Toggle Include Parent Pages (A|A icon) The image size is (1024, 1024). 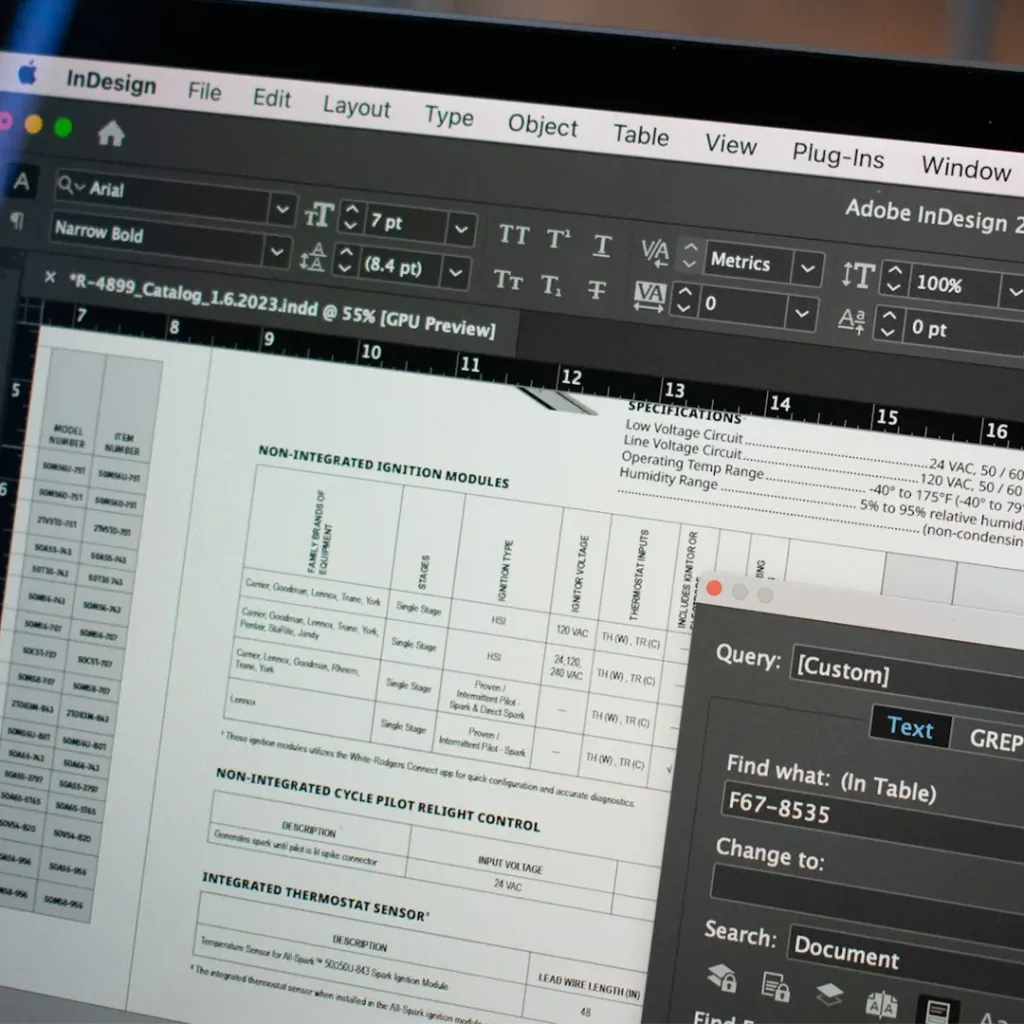(x=881, y=1006)
